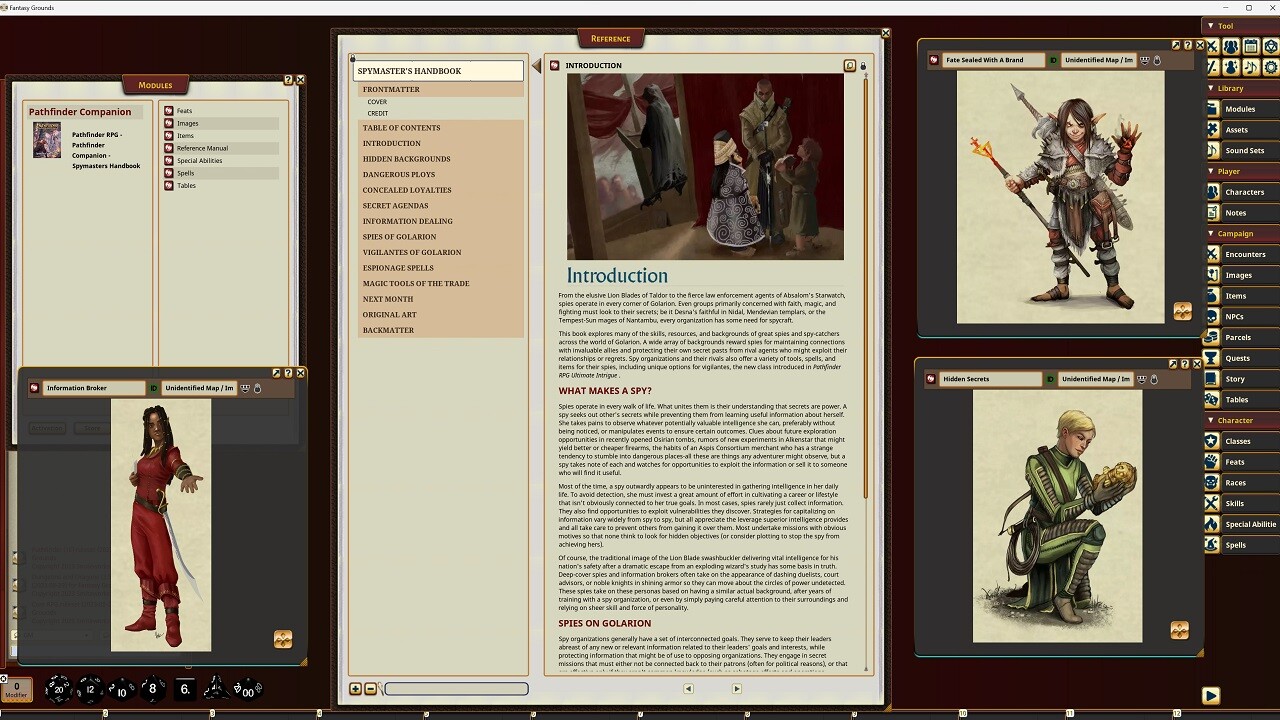Select the Reference tab
This screenshot has height=720, width=1280.
coord(610,38)
